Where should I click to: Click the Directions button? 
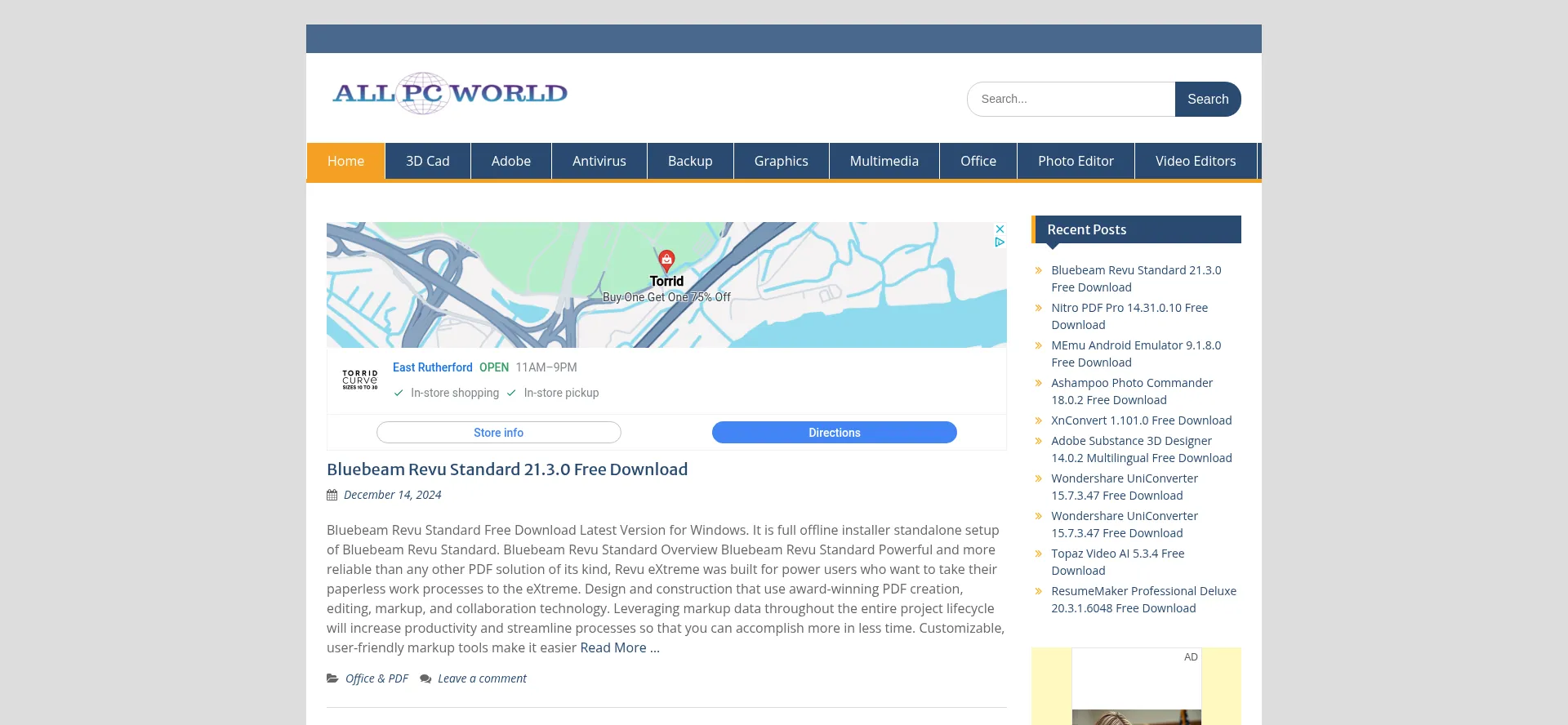tap(835, 433)
